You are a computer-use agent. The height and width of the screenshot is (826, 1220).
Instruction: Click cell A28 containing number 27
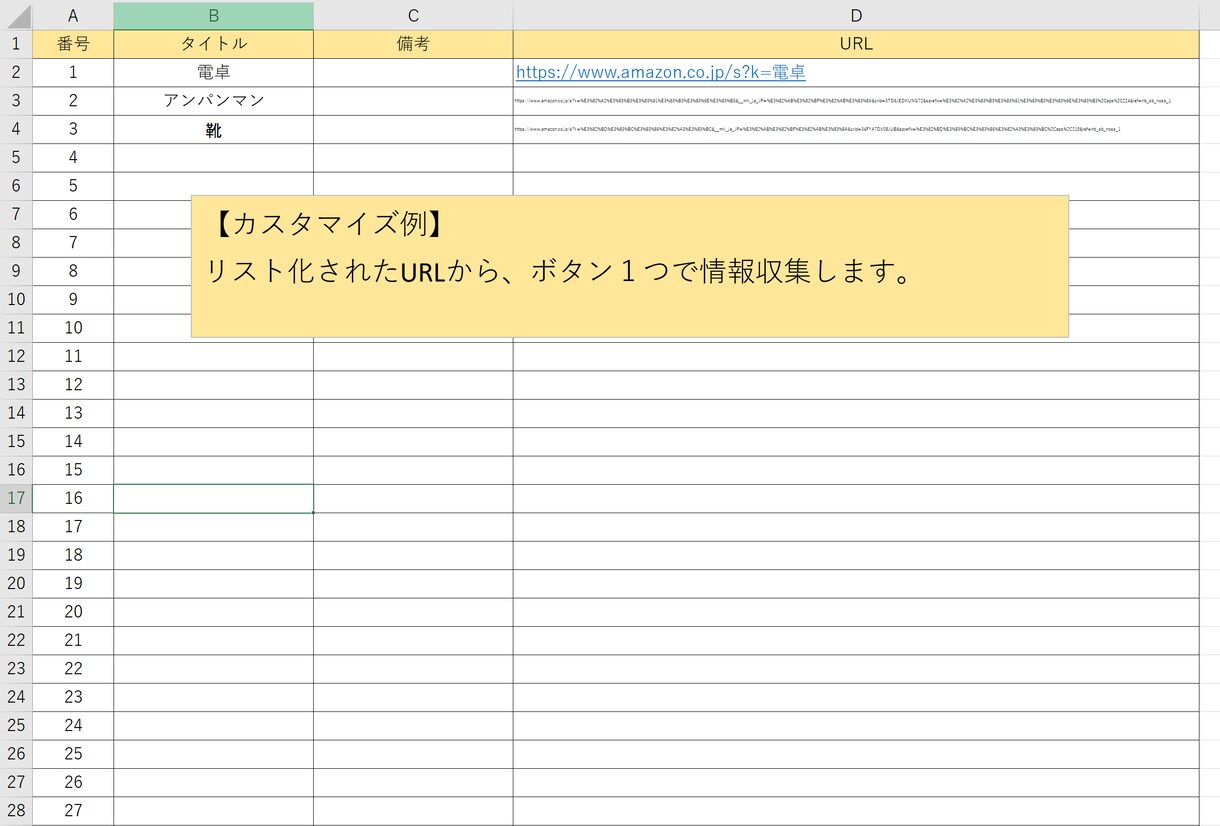[73, 811]
